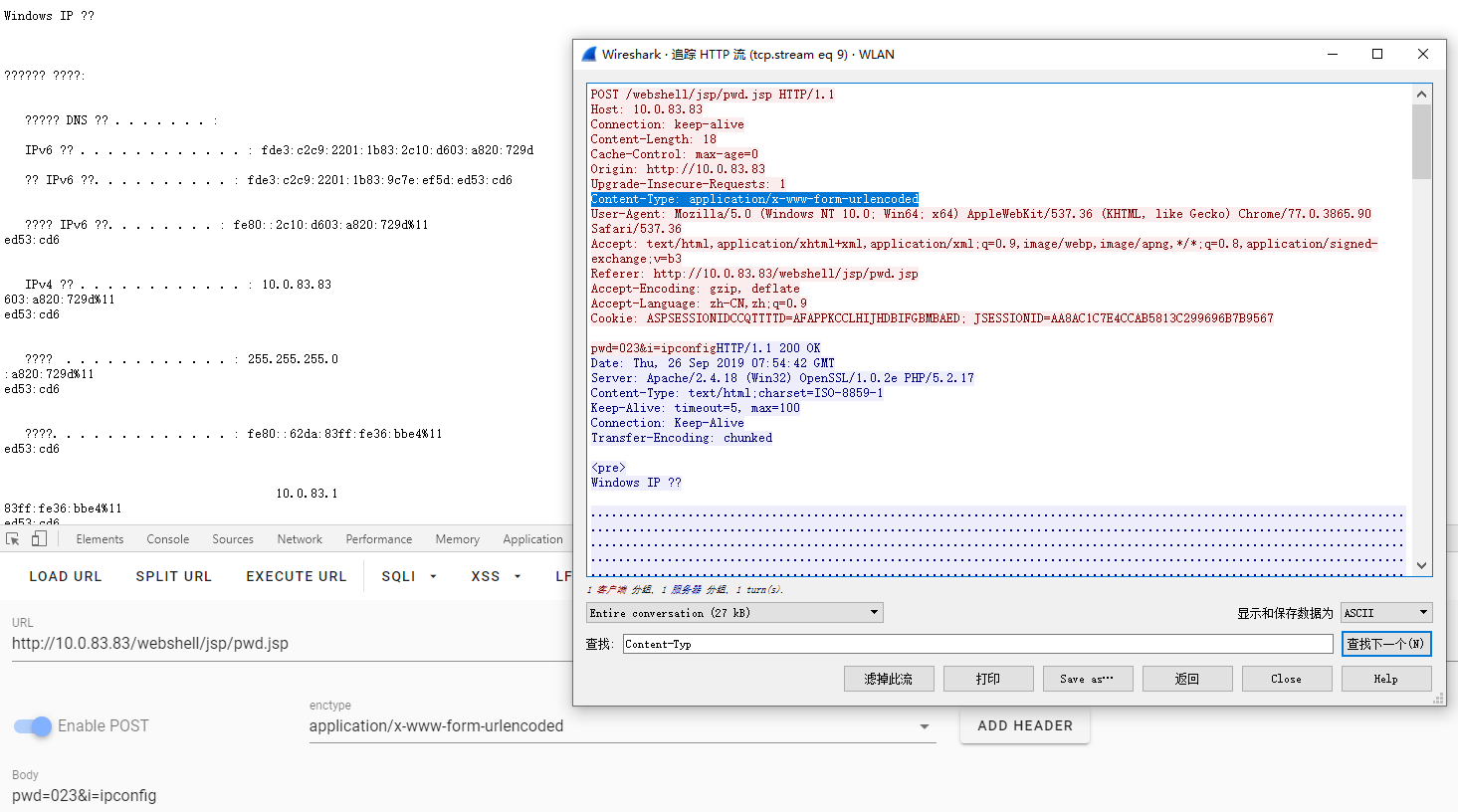Image resolution: width=1458 pixels, height=812 pixels.
Task: Toggle the Enable POST switch
Action: pos(33,726)
